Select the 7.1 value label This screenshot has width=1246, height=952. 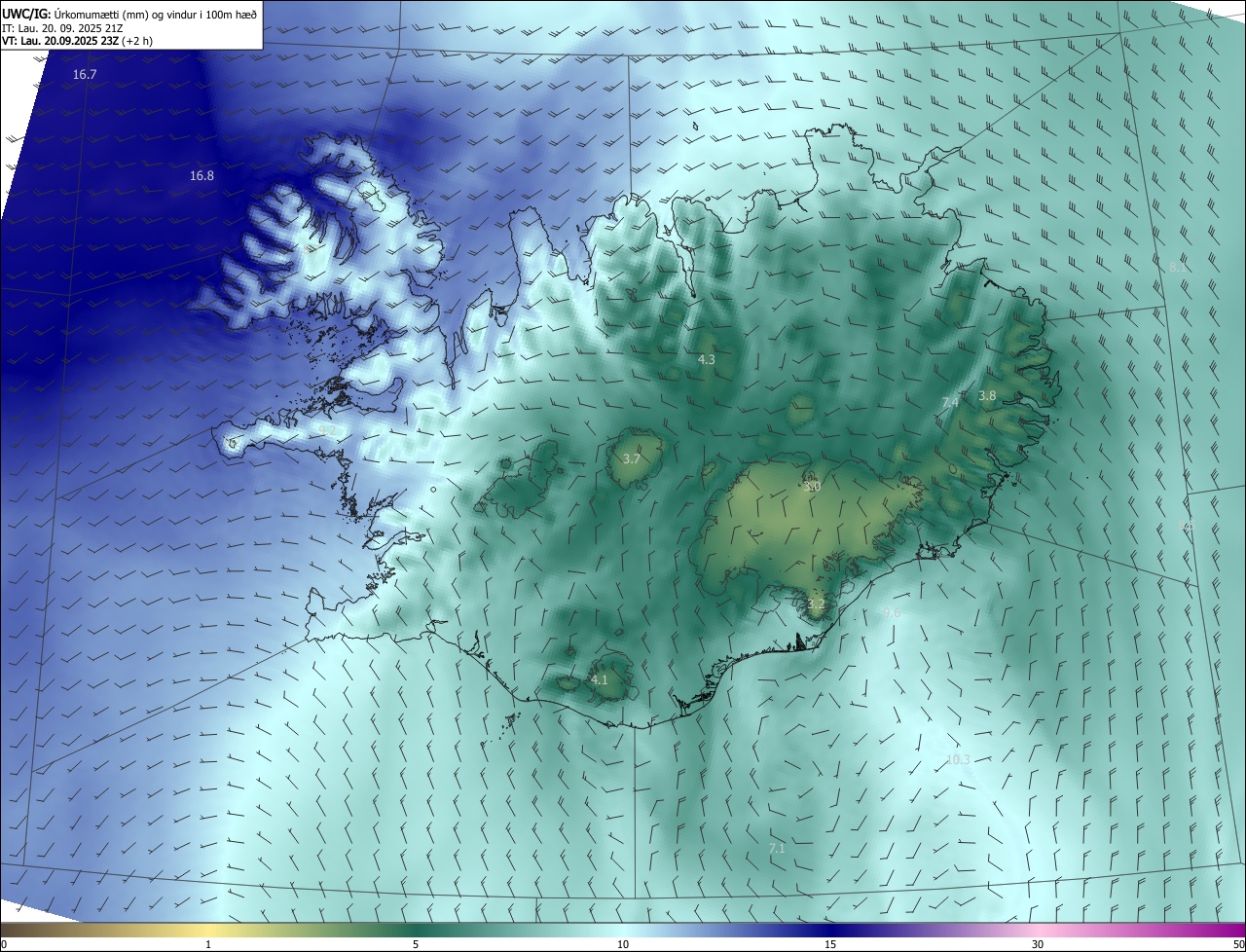point(777,849)
